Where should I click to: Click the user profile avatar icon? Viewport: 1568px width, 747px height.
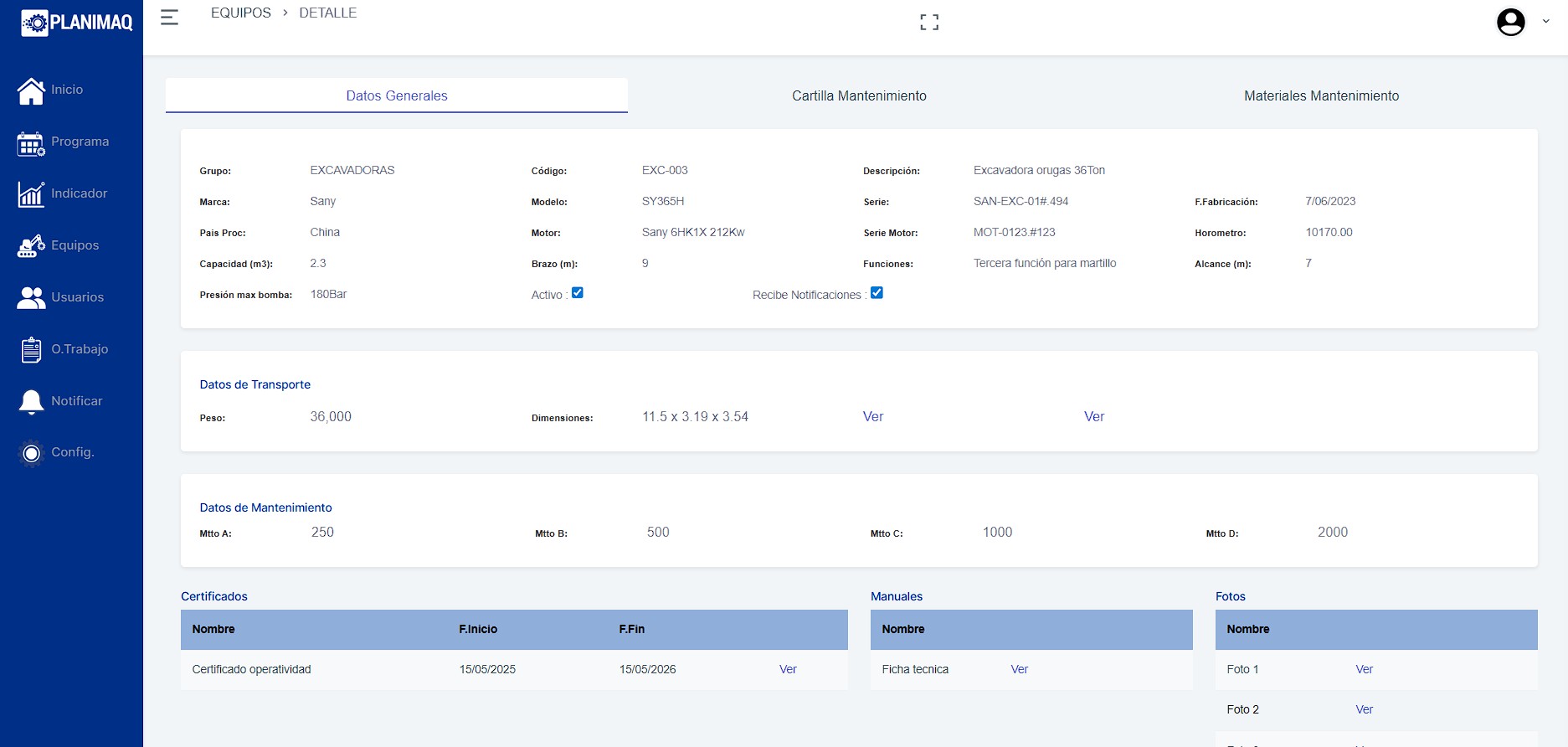click(x=1511, y=23)
